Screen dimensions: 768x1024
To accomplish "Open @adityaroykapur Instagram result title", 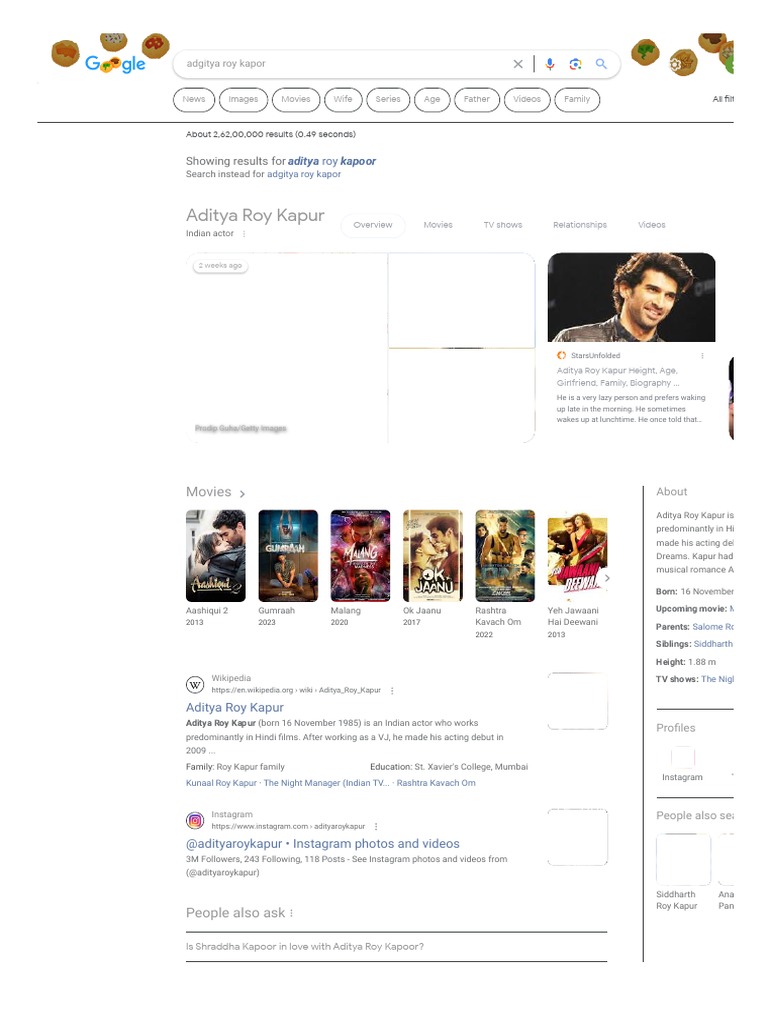I will tap(323, 844).
